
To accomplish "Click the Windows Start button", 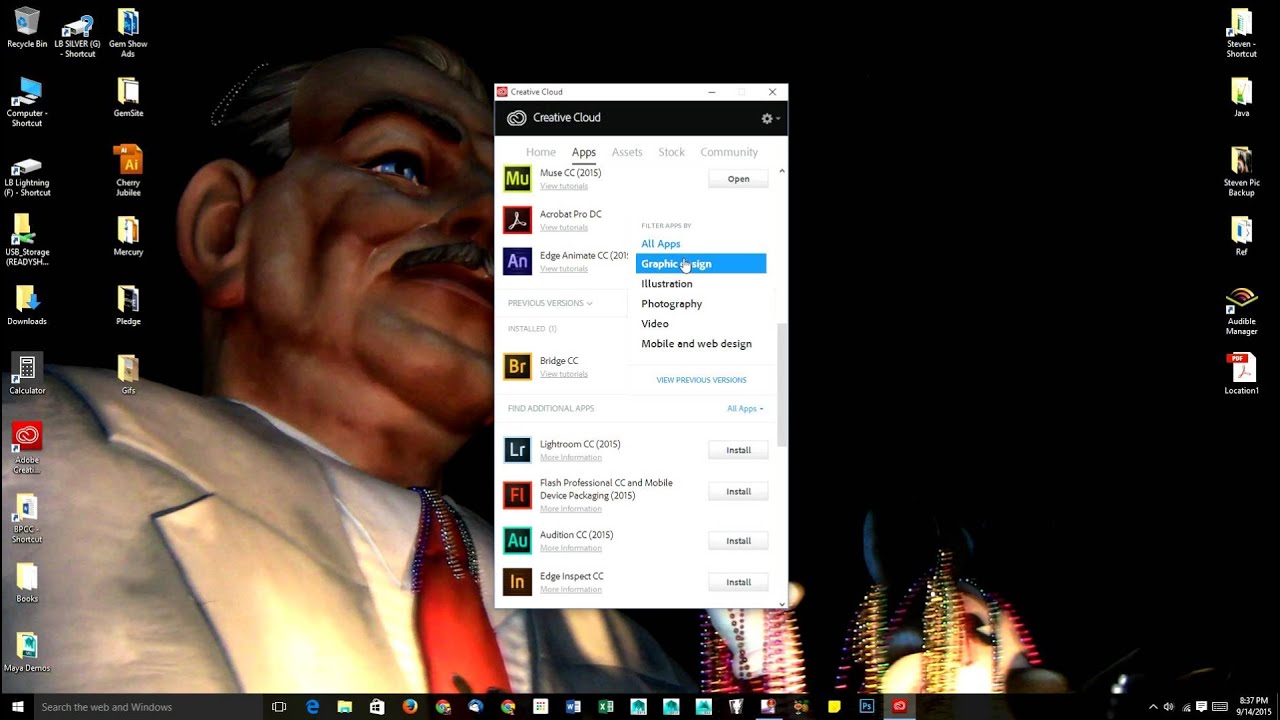I will coord(17,707).
